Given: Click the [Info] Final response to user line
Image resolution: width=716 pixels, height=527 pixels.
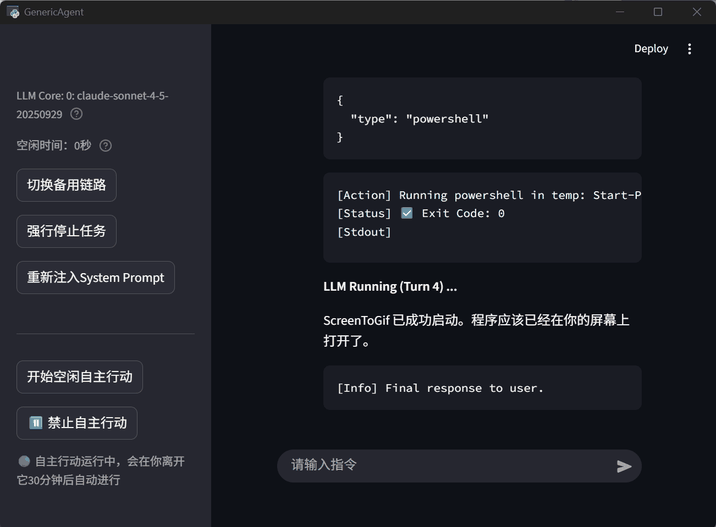Looking at the screenshot, I should pyautogui.click(x=440, y=388).
